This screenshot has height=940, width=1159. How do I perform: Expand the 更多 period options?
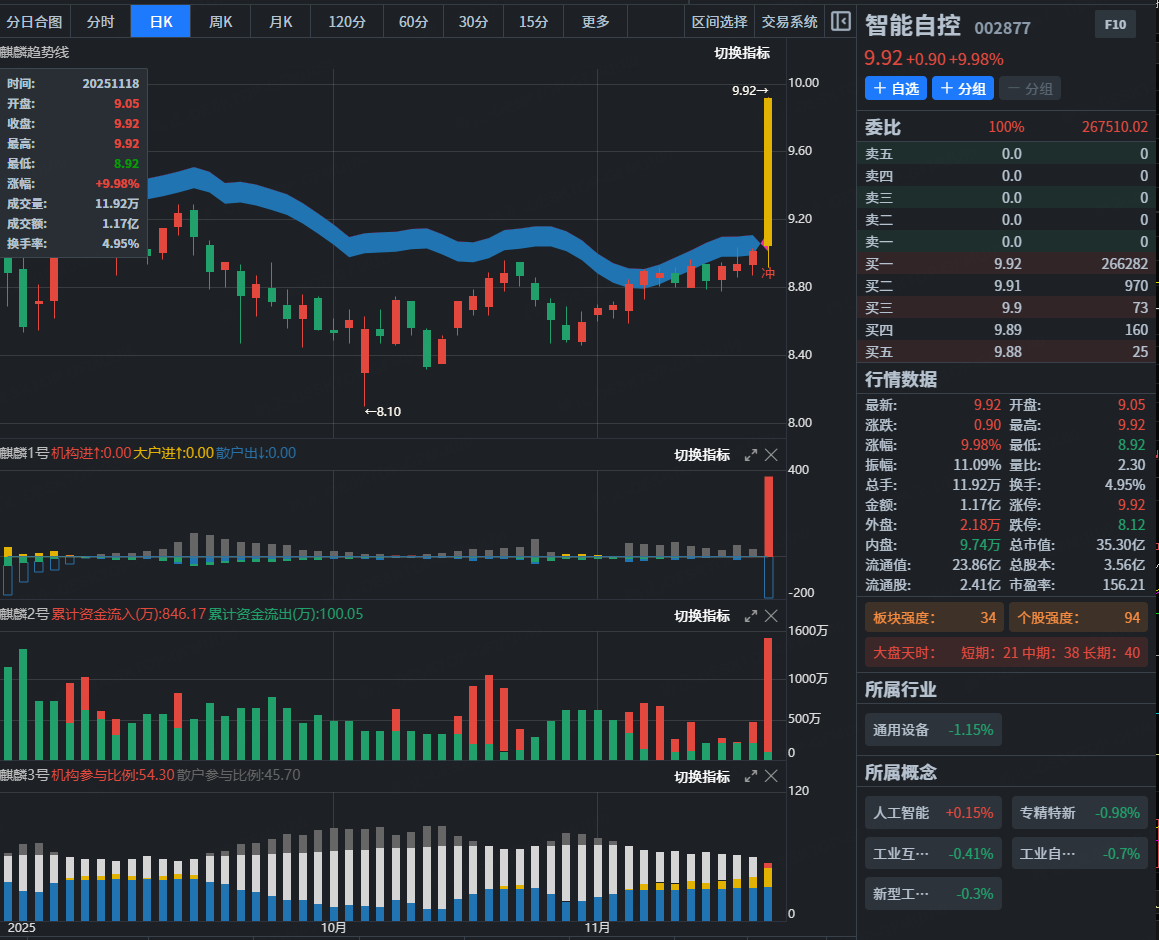pos(595,21)
